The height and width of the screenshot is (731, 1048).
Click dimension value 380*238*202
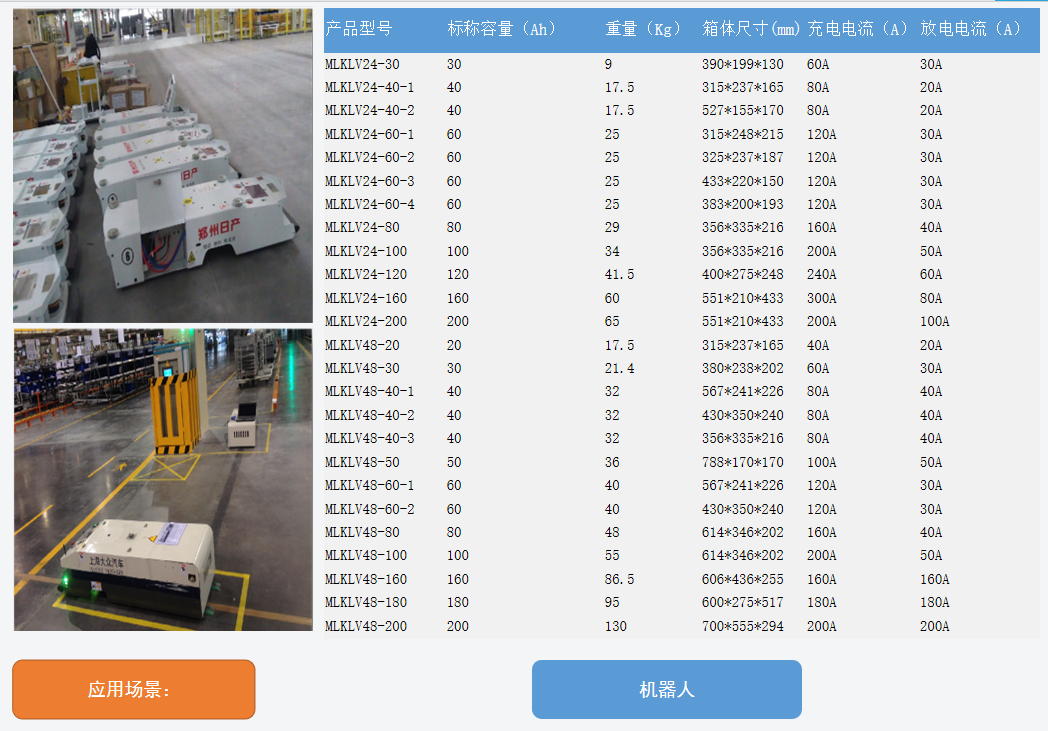pos(743,368)
